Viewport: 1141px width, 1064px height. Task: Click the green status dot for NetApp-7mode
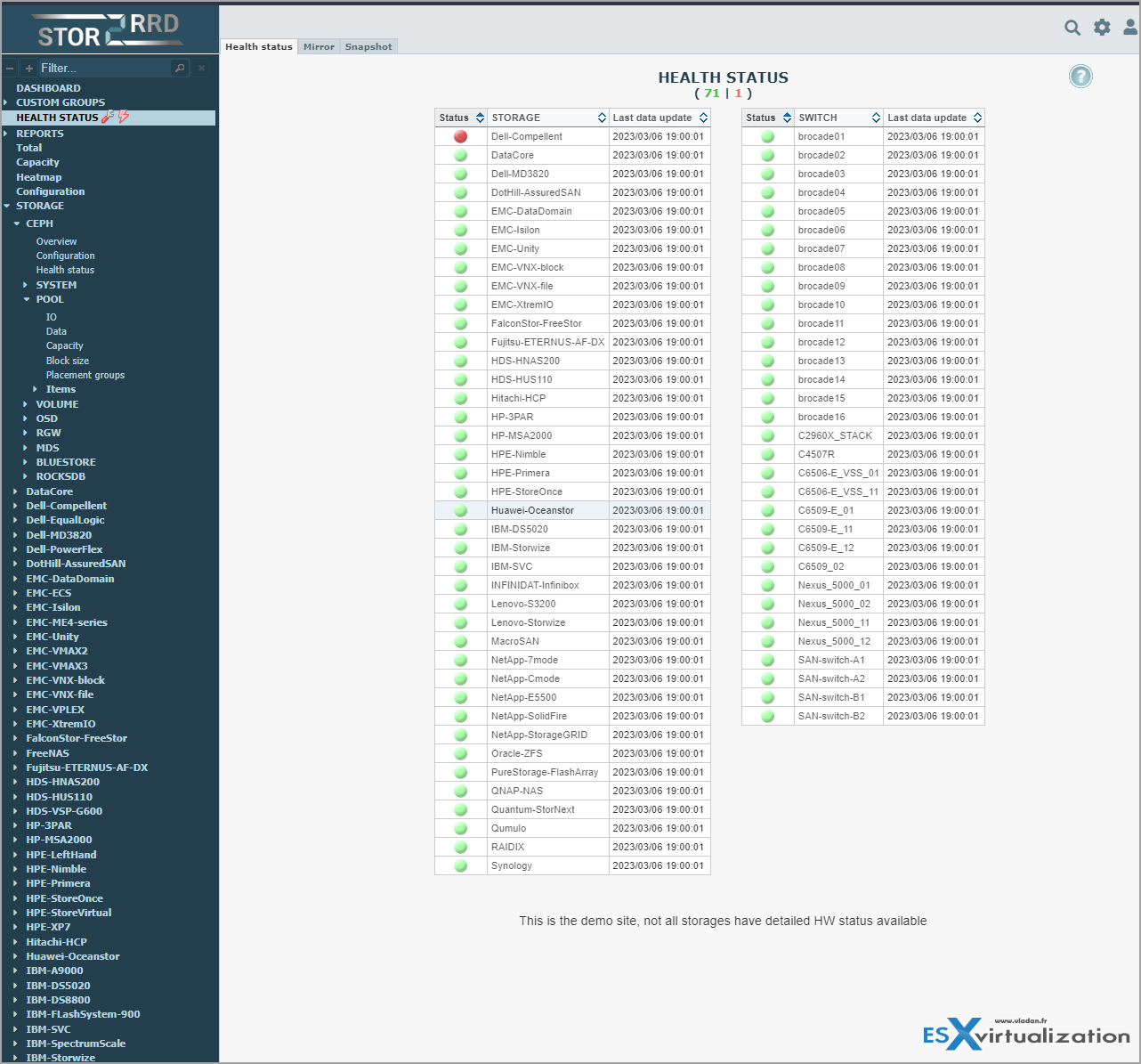click(460, 660)
